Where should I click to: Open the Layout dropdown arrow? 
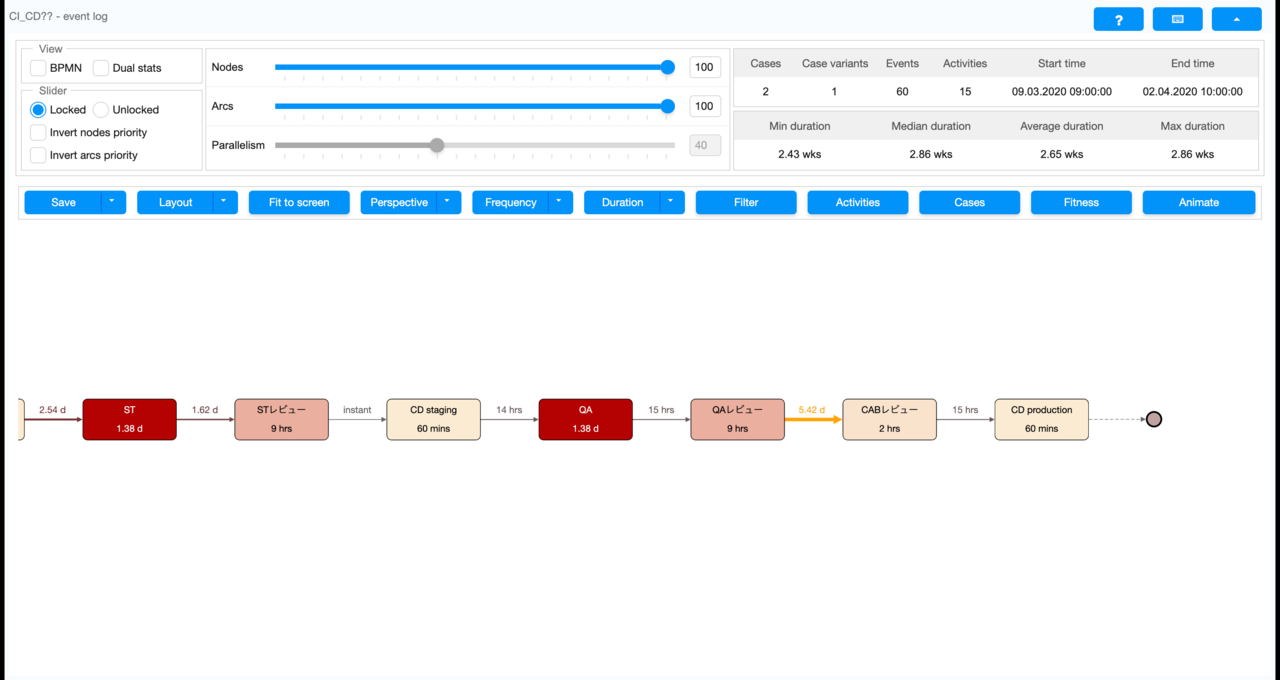tap(224, 202)
